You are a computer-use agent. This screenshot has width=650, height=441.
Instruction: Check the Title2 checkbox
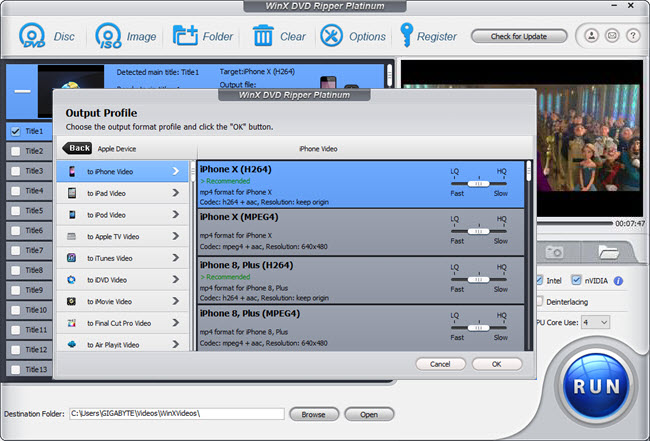pos(15,151)
